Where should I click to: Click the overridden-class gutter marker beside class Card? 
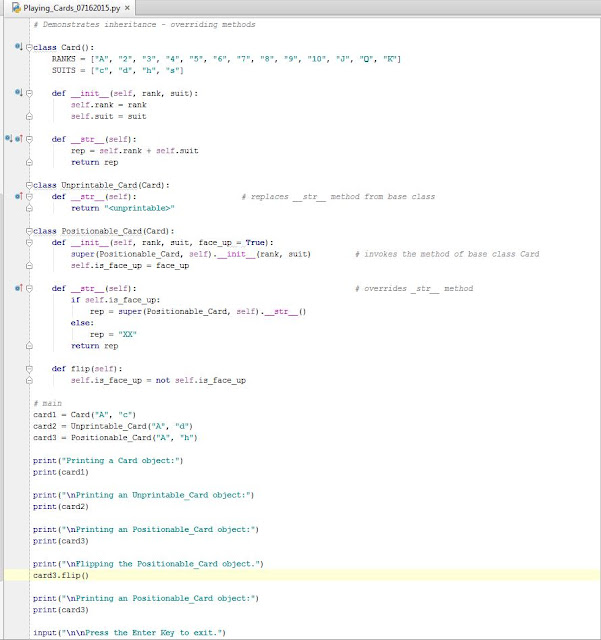[x=19, y=47]
